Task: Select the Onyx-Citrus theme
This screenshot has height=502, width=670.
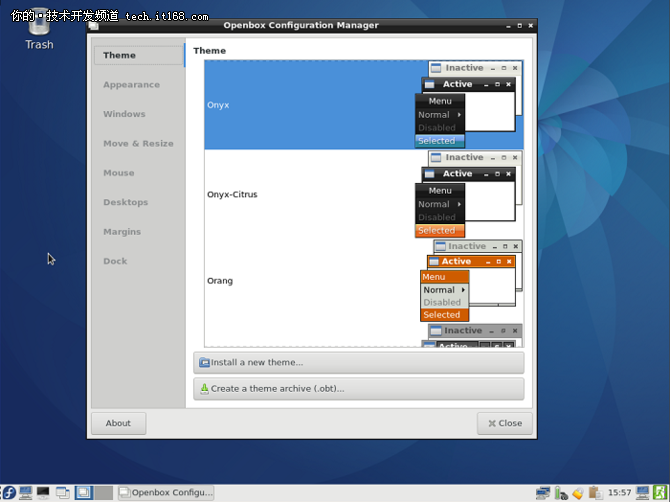Action: (364, 194)
